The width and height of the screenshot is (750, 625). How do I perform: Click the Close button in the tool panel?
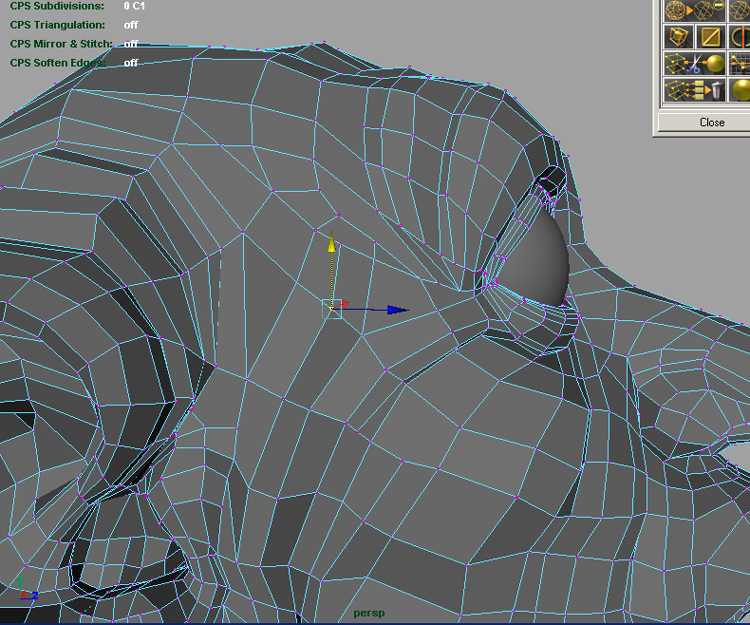click(x=711, y=122)
